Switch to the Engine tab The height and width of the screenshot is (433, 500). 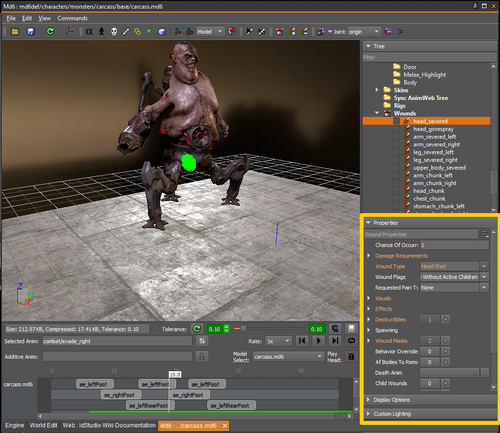[14, 425]
